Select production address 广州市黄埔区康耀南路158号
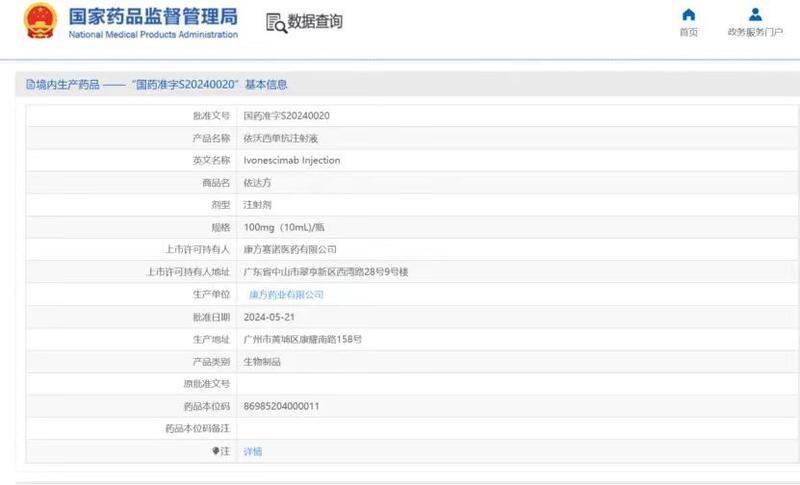Viewport: 800px width, 485px height. pos(303,339)
